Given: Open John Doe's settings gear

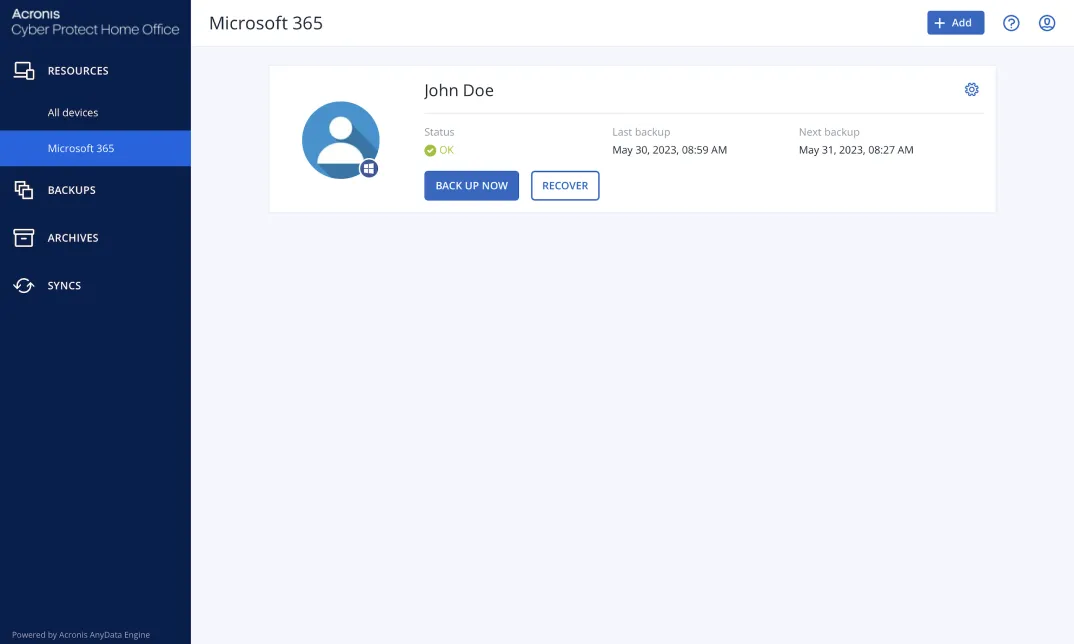Looking at the screenshot, I should (971, 90).
